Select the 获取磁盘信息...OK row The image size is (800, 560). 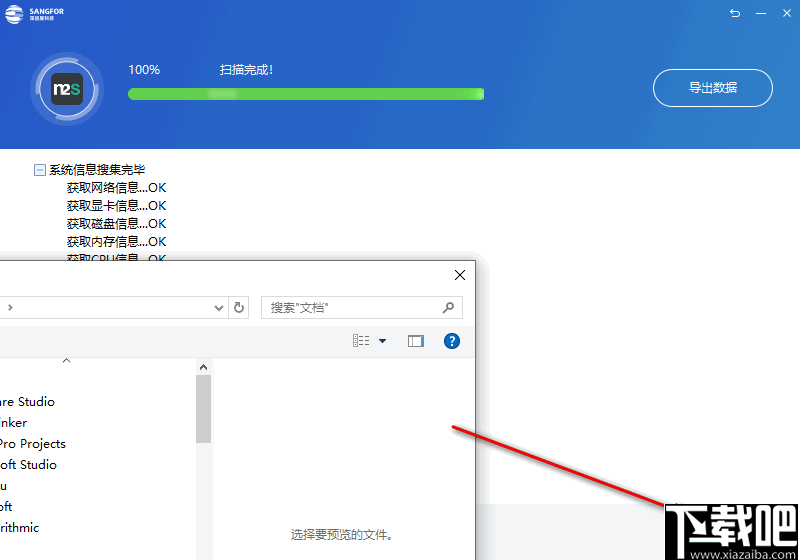[116, 223]
